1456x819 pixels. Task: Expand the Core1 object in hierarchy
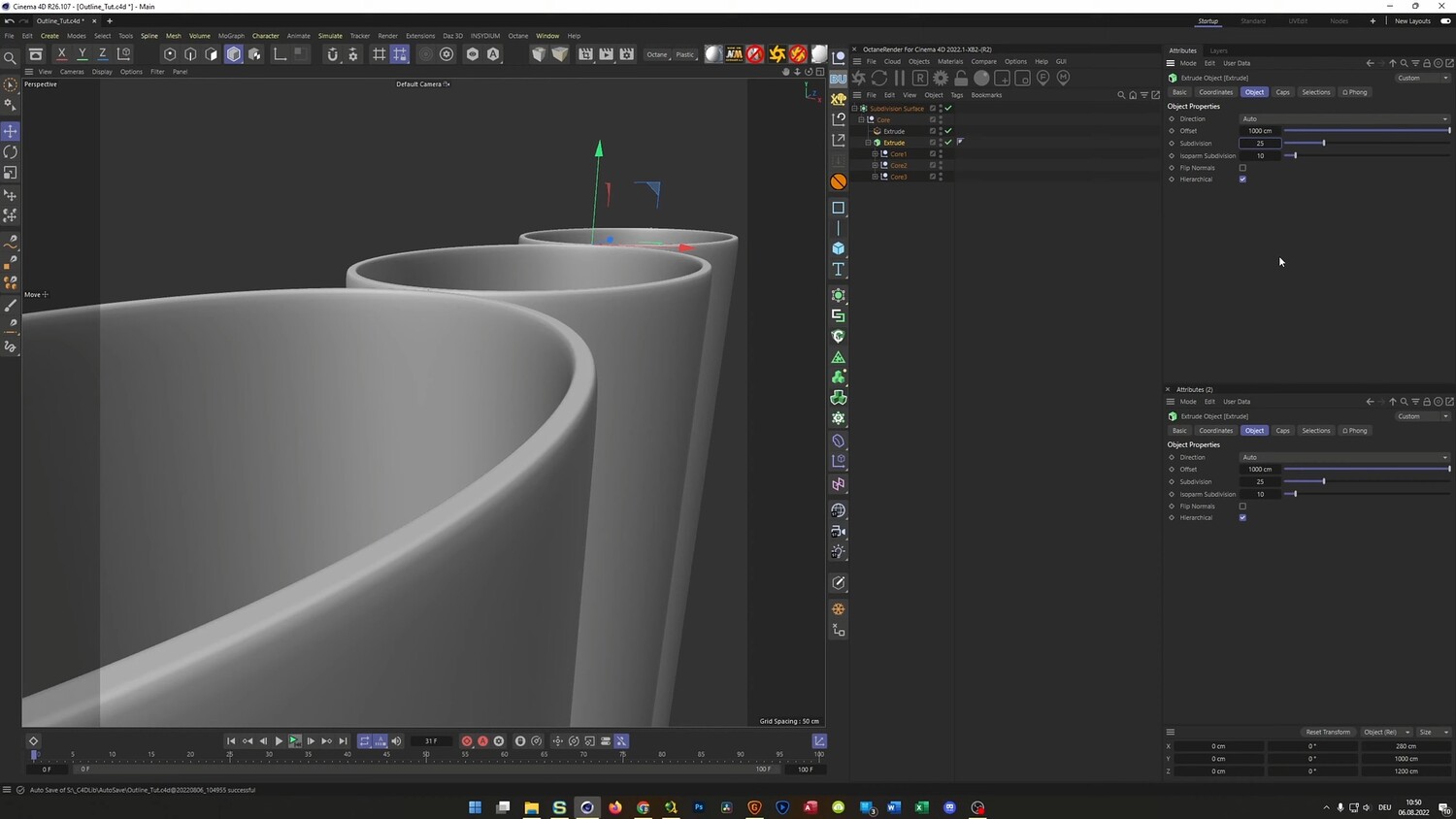(875, 153)
